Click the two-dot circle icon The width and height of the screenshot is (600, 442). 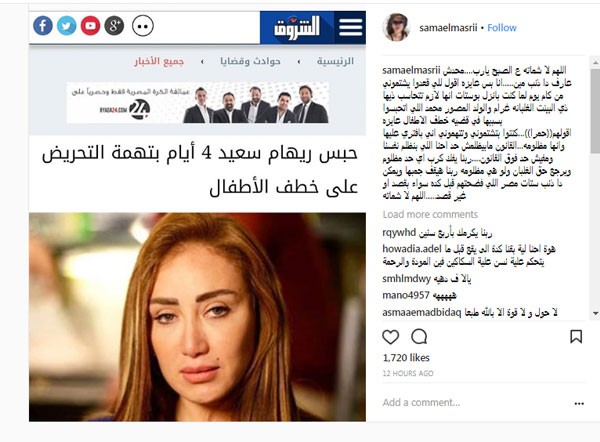[143, 26]
